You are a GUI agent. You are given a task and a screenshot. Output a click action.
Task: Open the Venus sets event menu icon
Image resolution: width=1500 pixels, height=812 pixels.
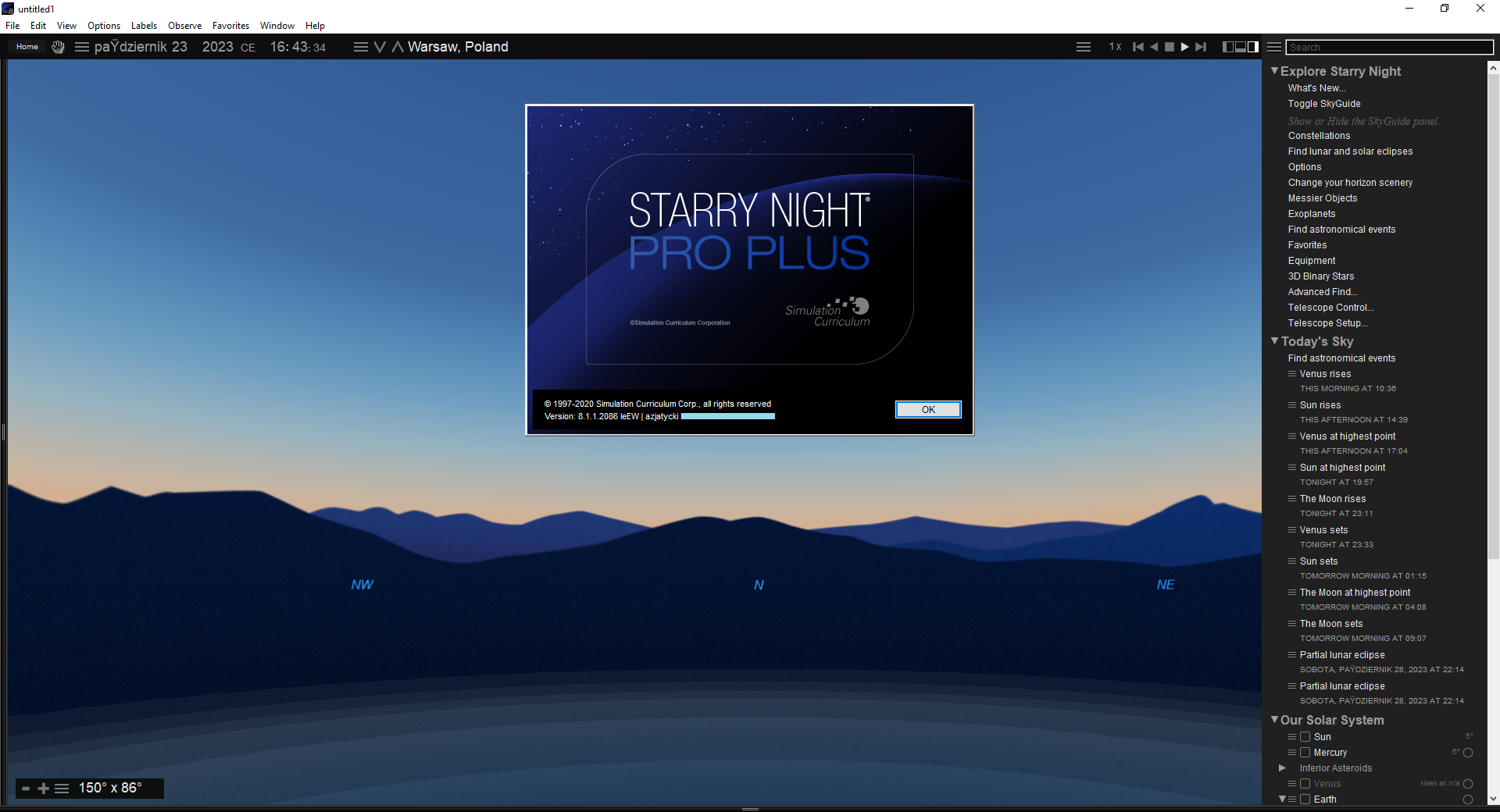coord(1292,530)
